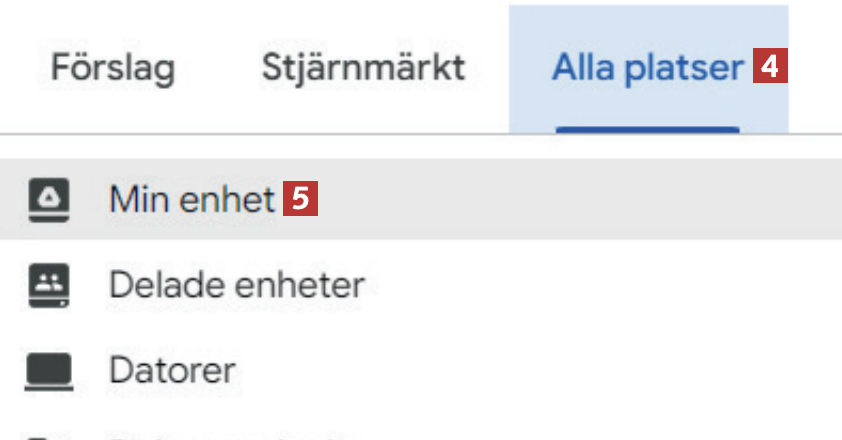Screen dimensions: 842x440
Task: Click the blue underline beneath Alla platser
Action: (647, 129)
